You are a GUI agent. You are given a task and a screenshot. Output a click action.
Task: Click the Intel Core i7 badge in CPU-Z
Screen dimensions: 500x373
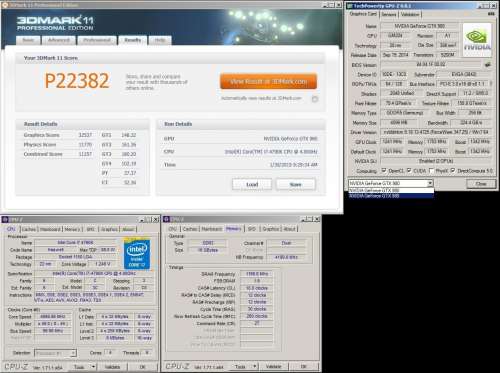[137, 254]
